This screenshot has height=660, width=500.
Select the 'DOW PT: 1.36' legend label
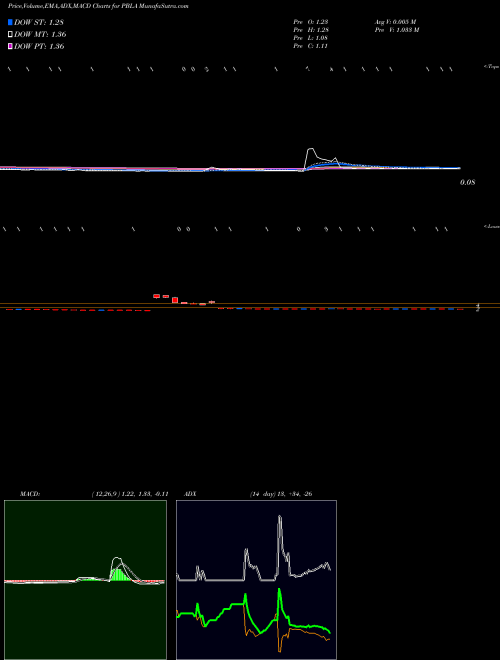pos(39,46)
